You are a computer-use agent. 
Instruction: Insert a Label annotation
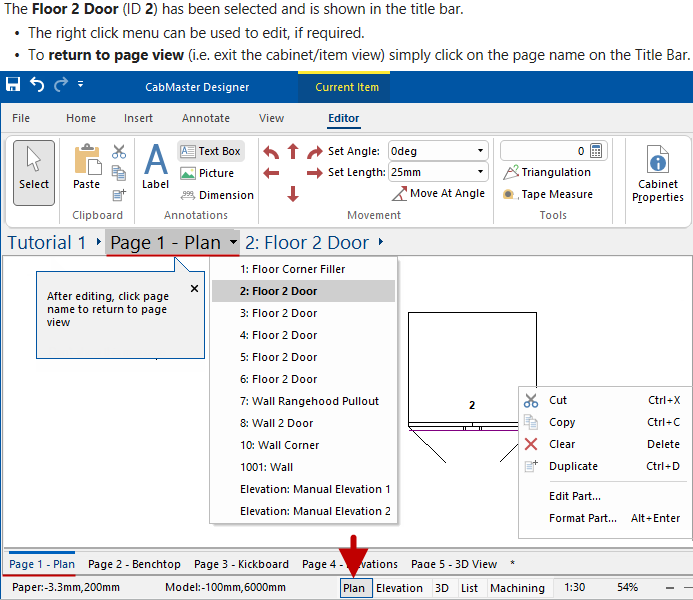[x=155, y=167]
